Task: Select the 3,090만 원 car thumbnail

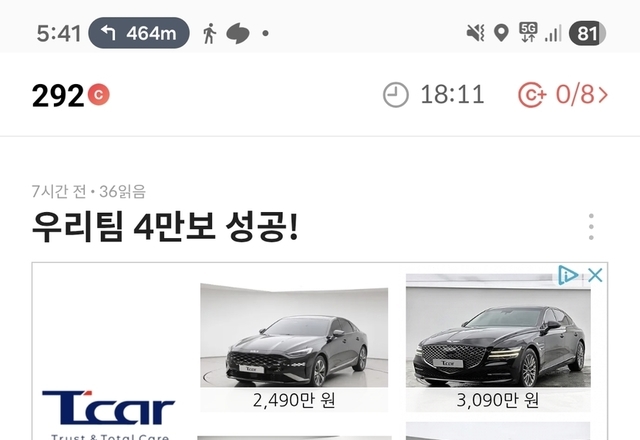Action: point(498,330)
